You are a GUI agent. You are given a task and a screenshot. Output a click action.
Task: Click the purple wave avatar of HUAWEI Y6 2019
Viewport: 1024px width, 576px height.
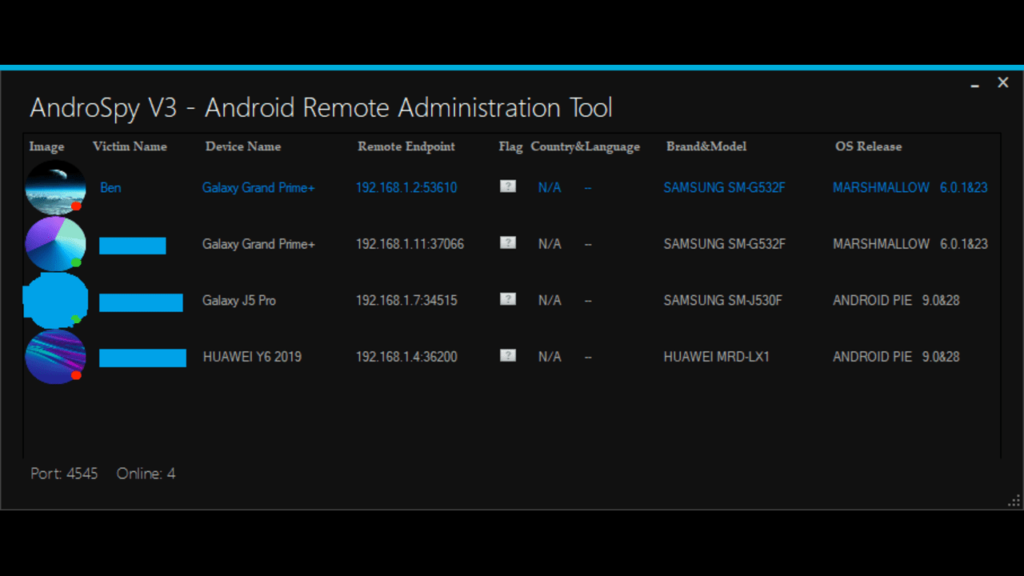pyautogui.click(x=56, y=357)
